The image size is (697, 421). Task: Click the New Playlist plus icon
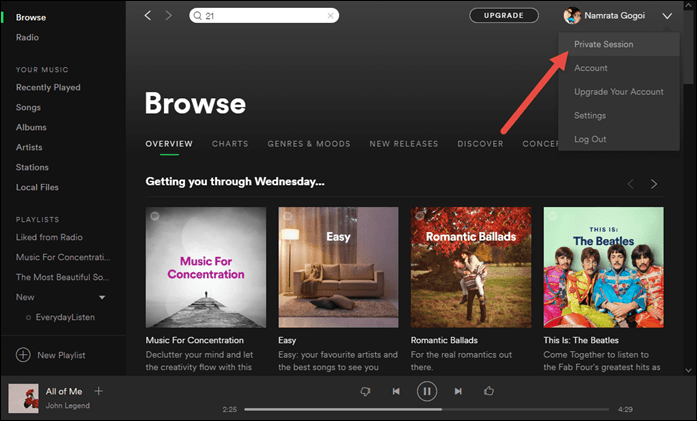pyautogui.click(x=23, y=355)
